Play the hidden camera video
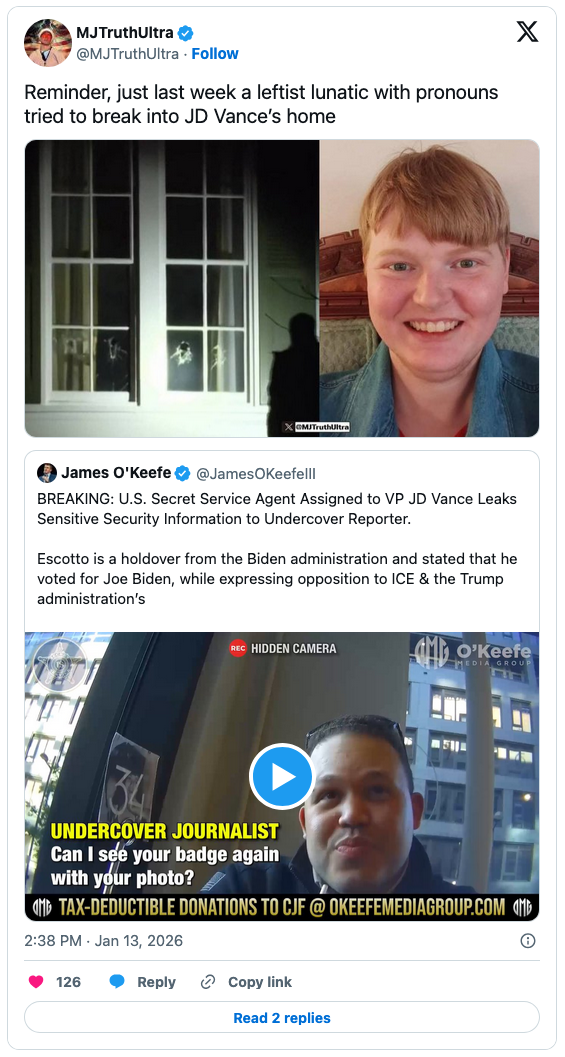 [282, 777]
